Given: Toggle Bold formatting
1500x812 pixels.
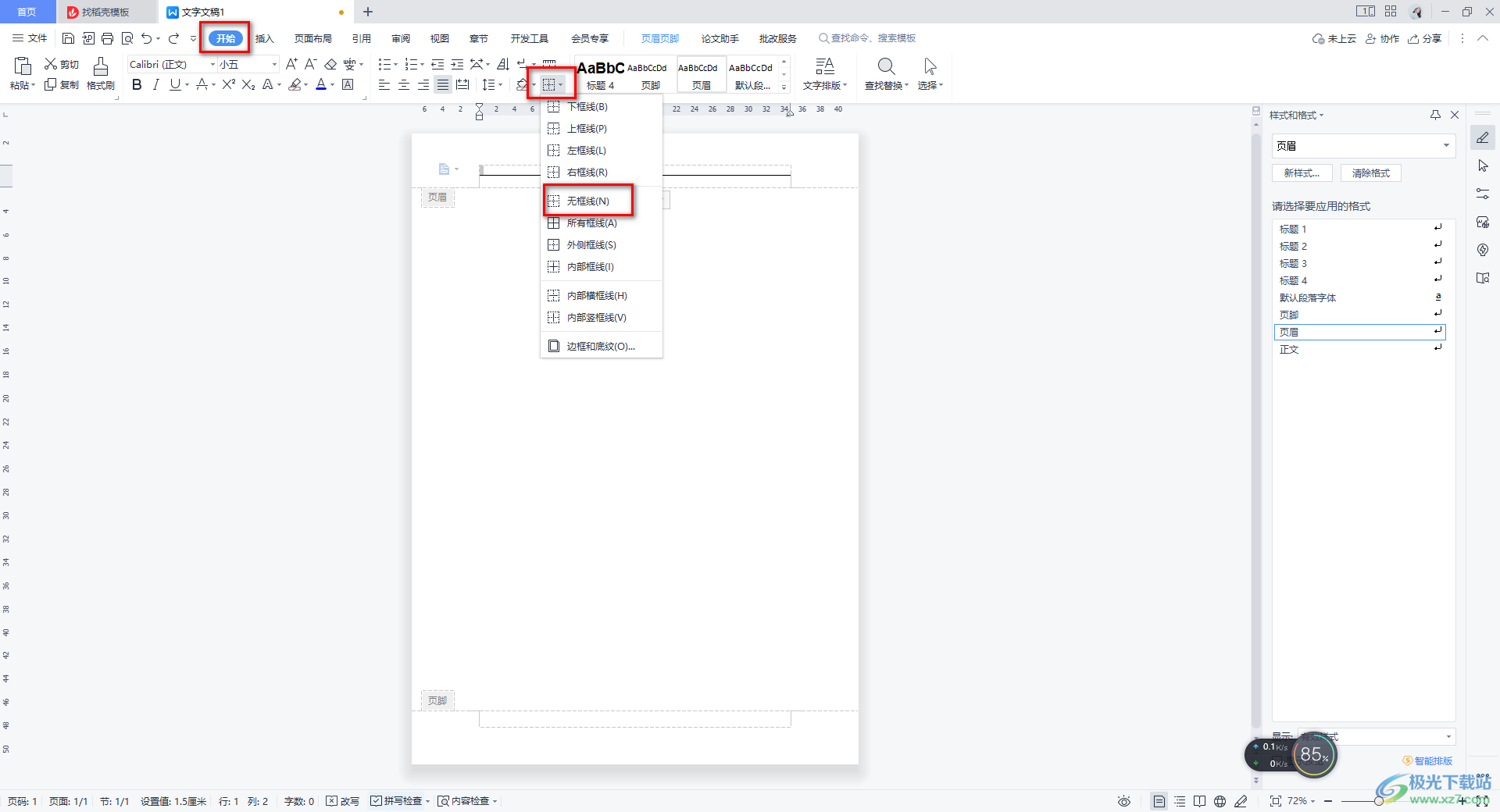Looking at the screenshot, I should pyautogui.click(x=137, y=84).
